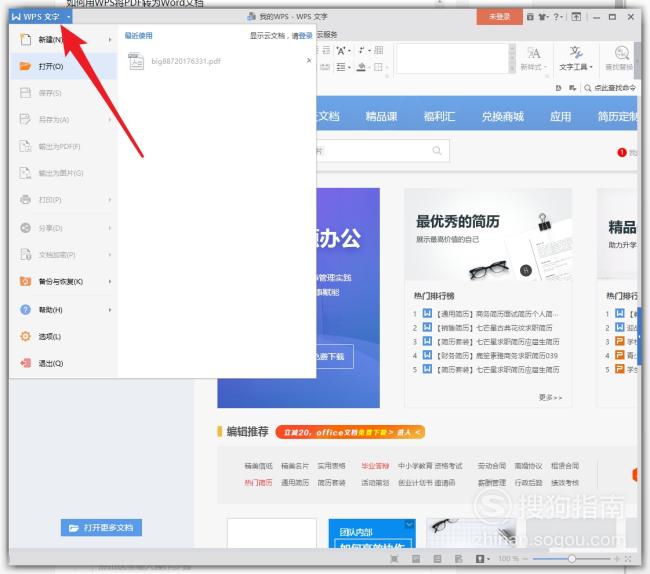Expand the arrow beside WPS 文字
This screenshot has width=650, height=574.
(x=68, y=17)
